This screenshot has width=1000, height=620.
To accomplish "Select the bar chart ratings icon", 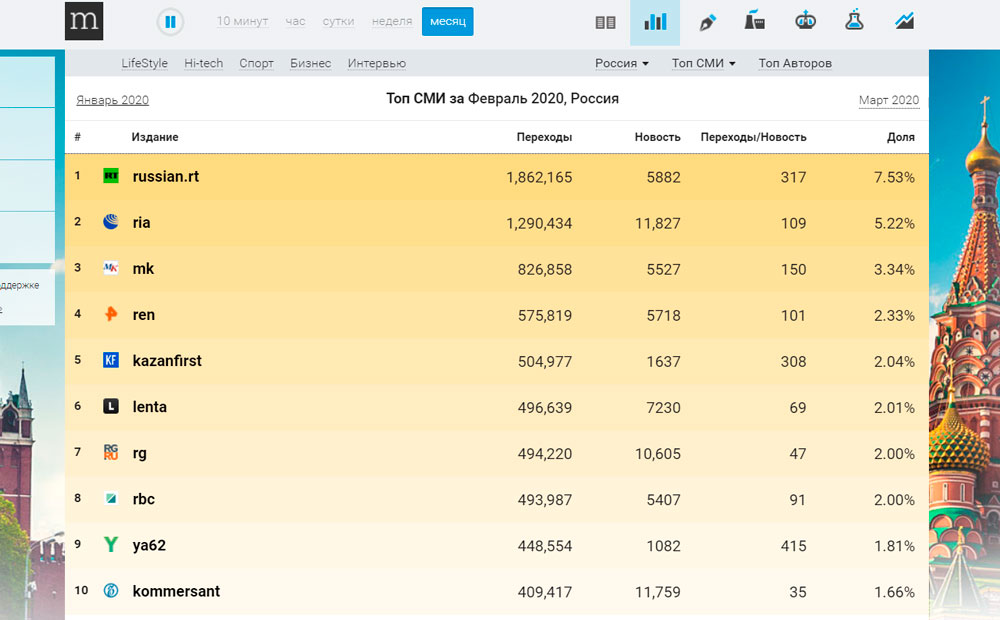I will tap(655, 22).
